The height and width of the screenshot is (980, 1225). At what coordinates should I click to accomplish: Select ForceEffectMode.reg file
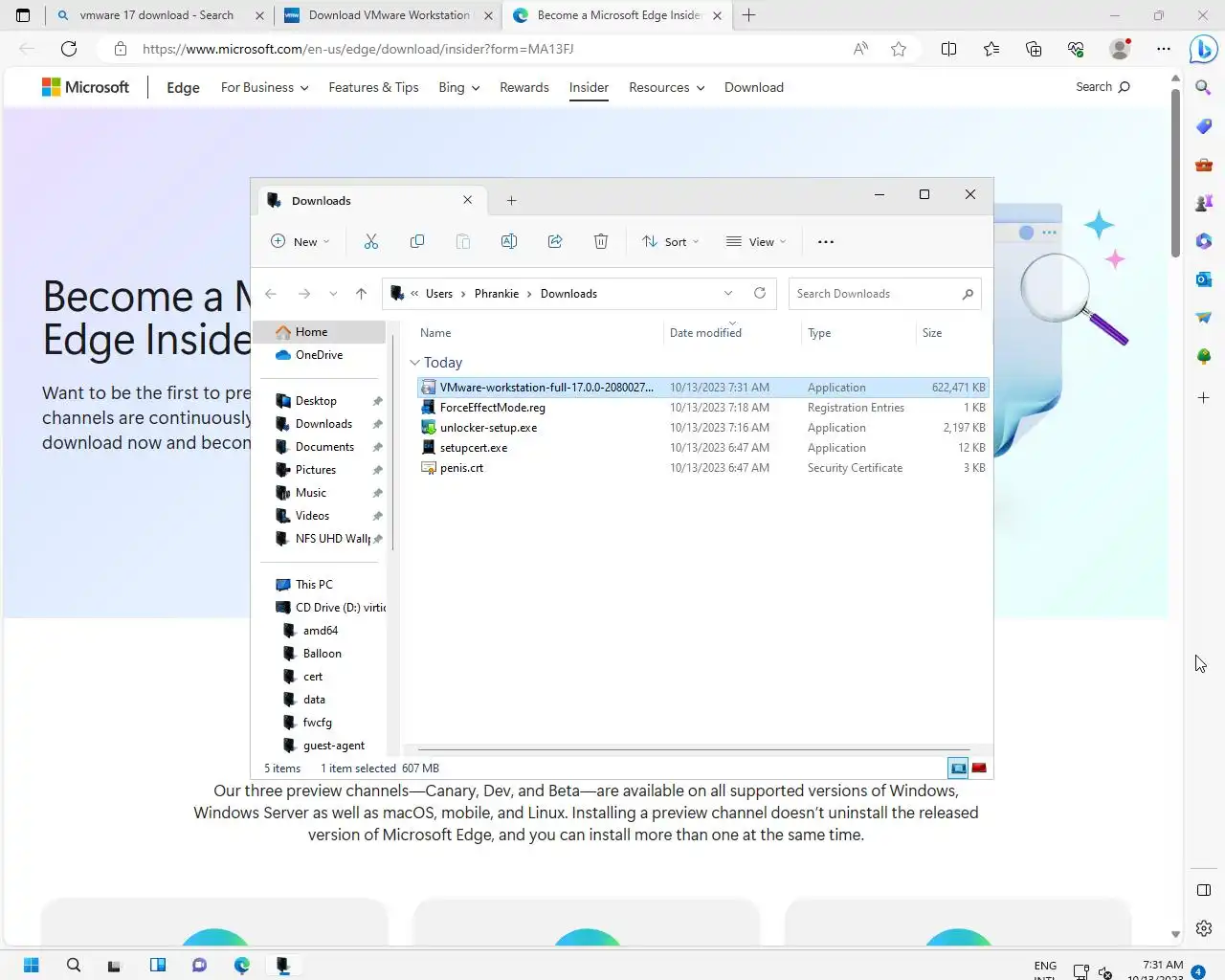pos(703,408)
